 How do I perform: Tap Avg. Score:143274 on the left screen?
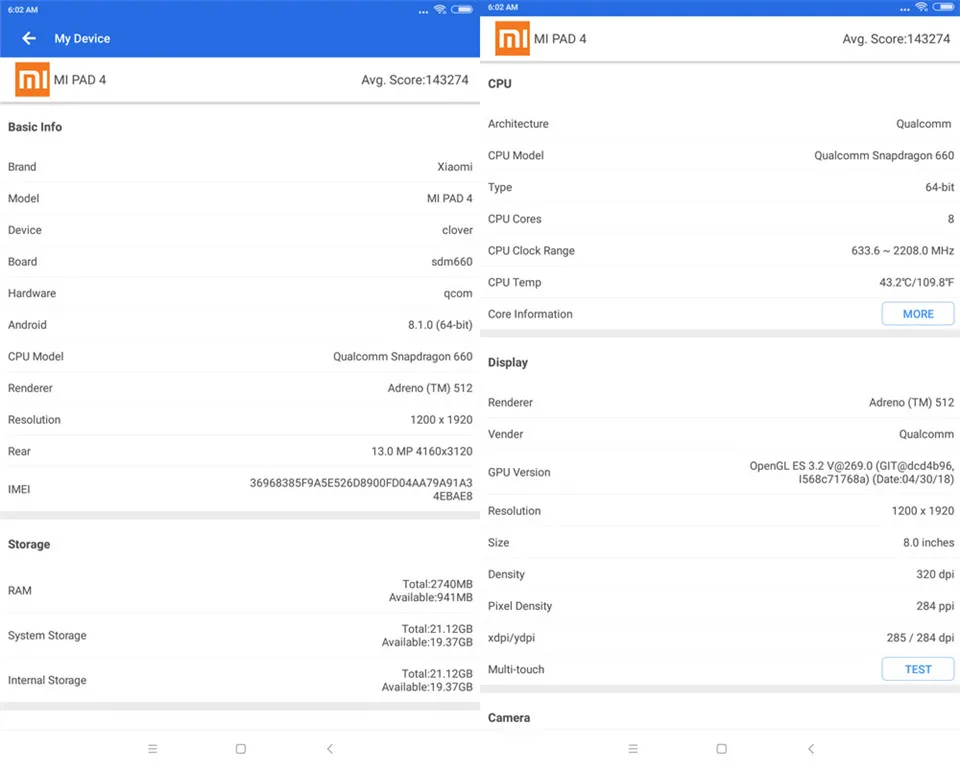[x=414, y=80]
